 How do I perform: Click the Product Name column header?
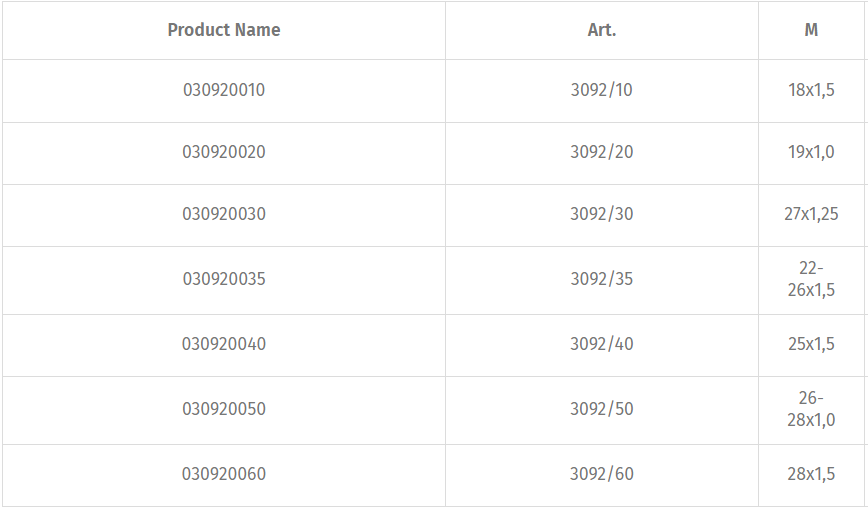(x=224, y=30)
